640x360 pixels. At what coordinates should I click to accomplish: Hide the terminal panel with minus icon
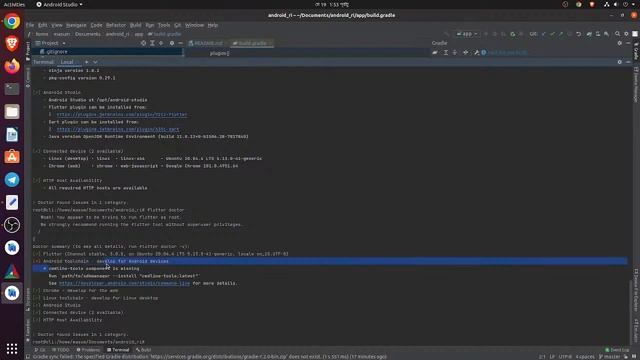(x=628, y=62)
